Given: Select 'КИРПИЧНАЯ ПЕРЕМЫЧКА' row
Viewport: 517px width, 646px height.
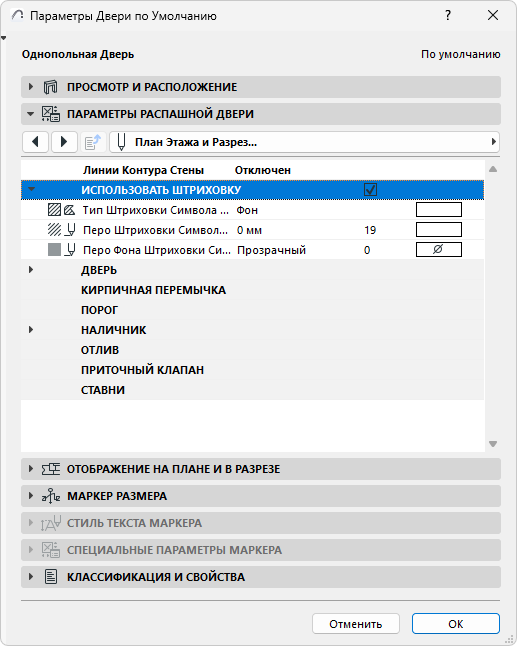Looking at the screenshot, I should 252,290.
